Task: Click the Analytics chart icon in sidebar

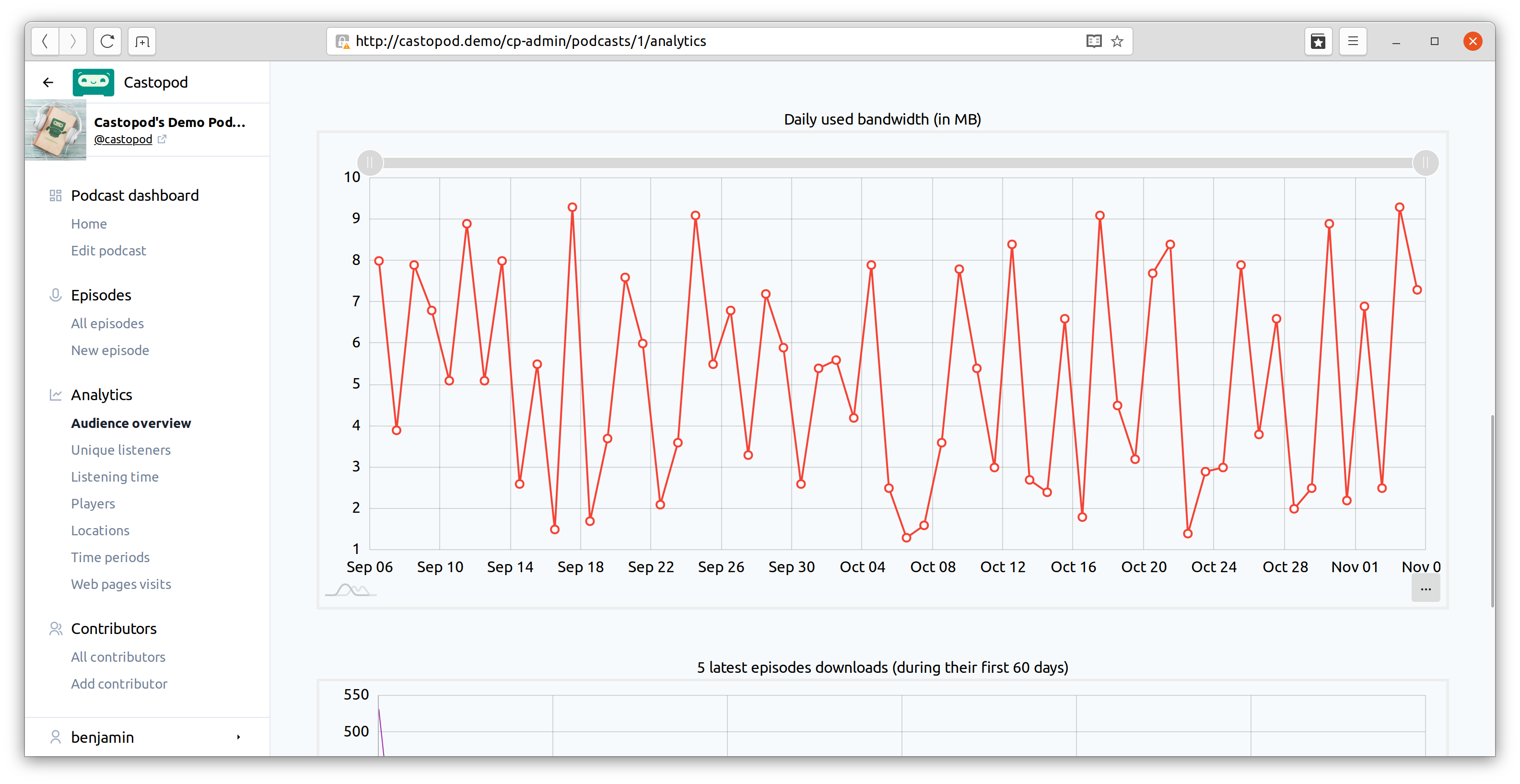Action: (x=55, y=395)
